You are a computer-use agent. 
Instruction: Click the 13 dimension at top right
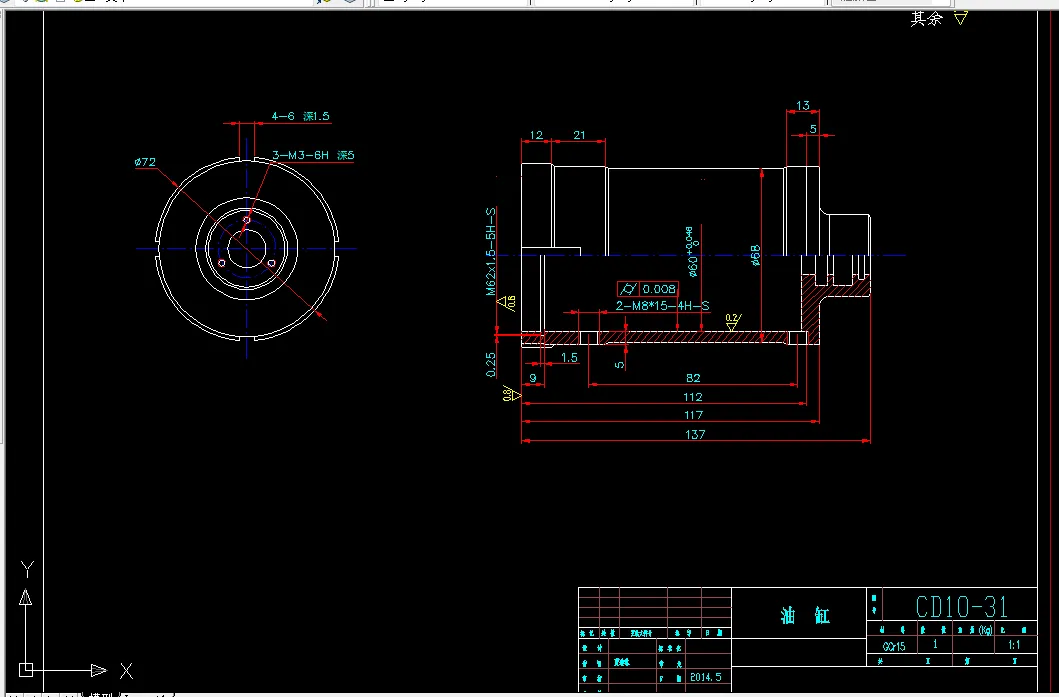click(802, 105)
